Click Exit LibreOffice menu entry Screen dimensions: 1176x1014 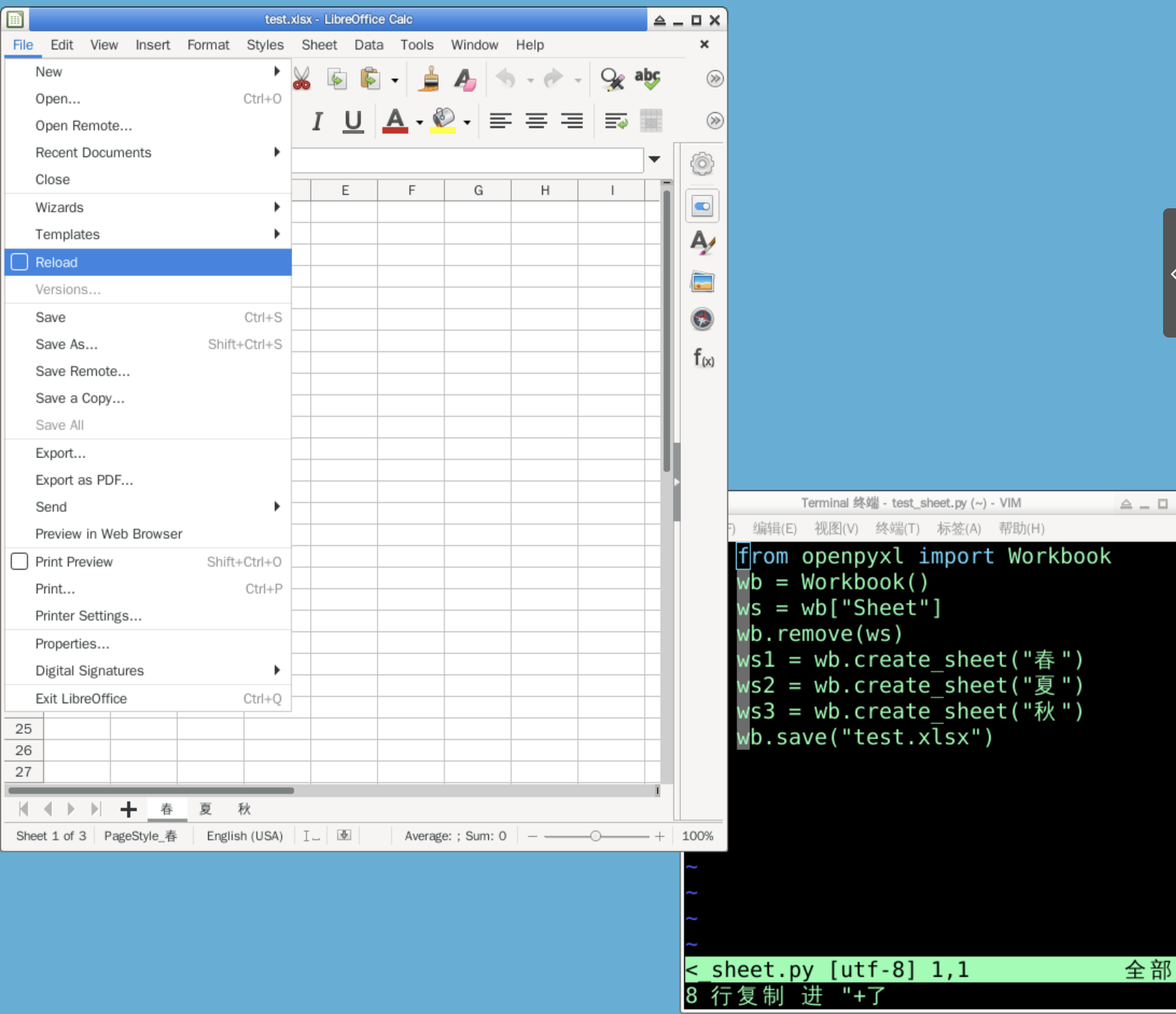point(148,698)
